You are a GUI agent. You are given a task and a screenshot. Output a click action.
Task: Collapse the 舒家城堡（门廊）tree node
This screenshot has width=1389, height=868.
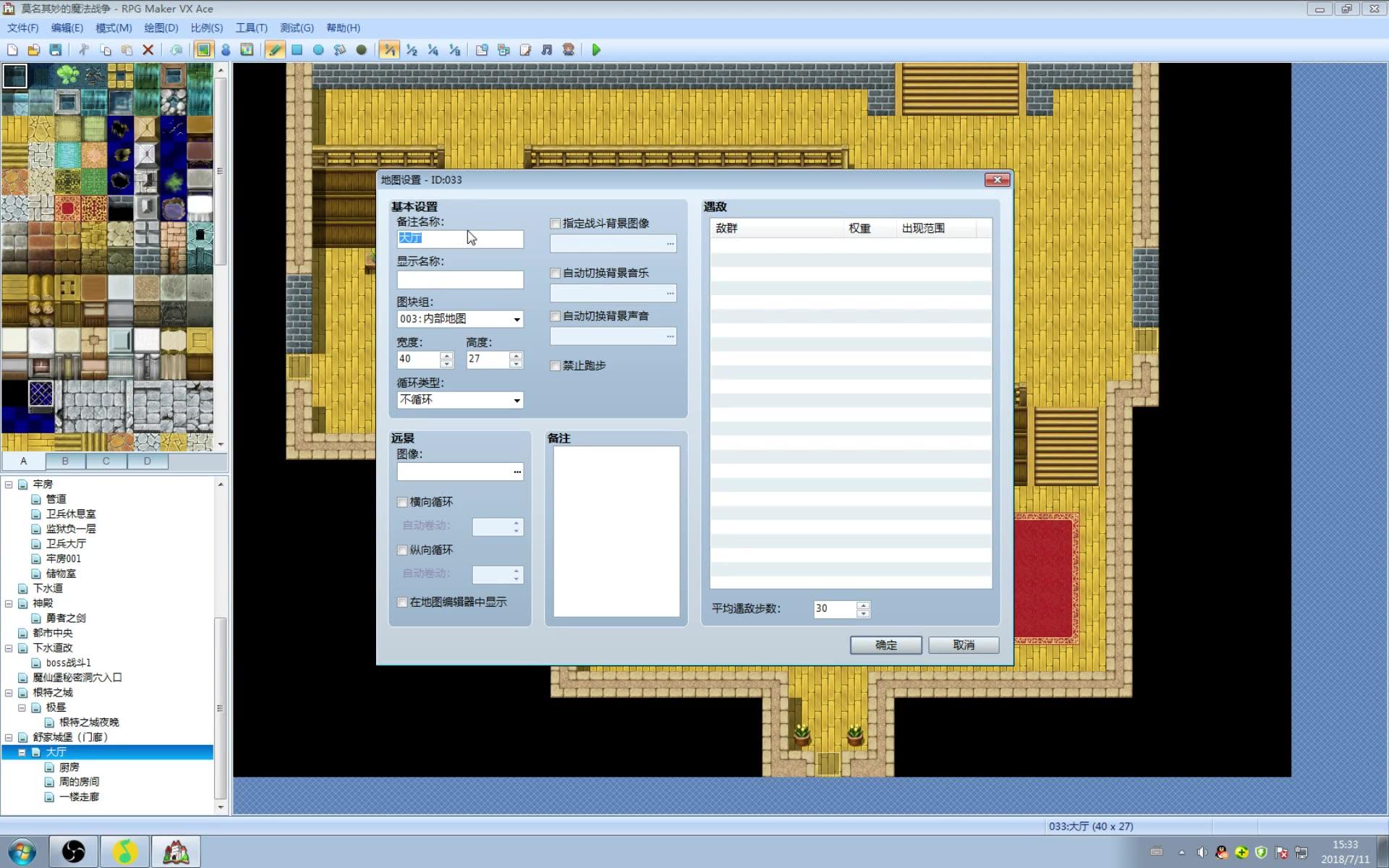pos(9,738)
